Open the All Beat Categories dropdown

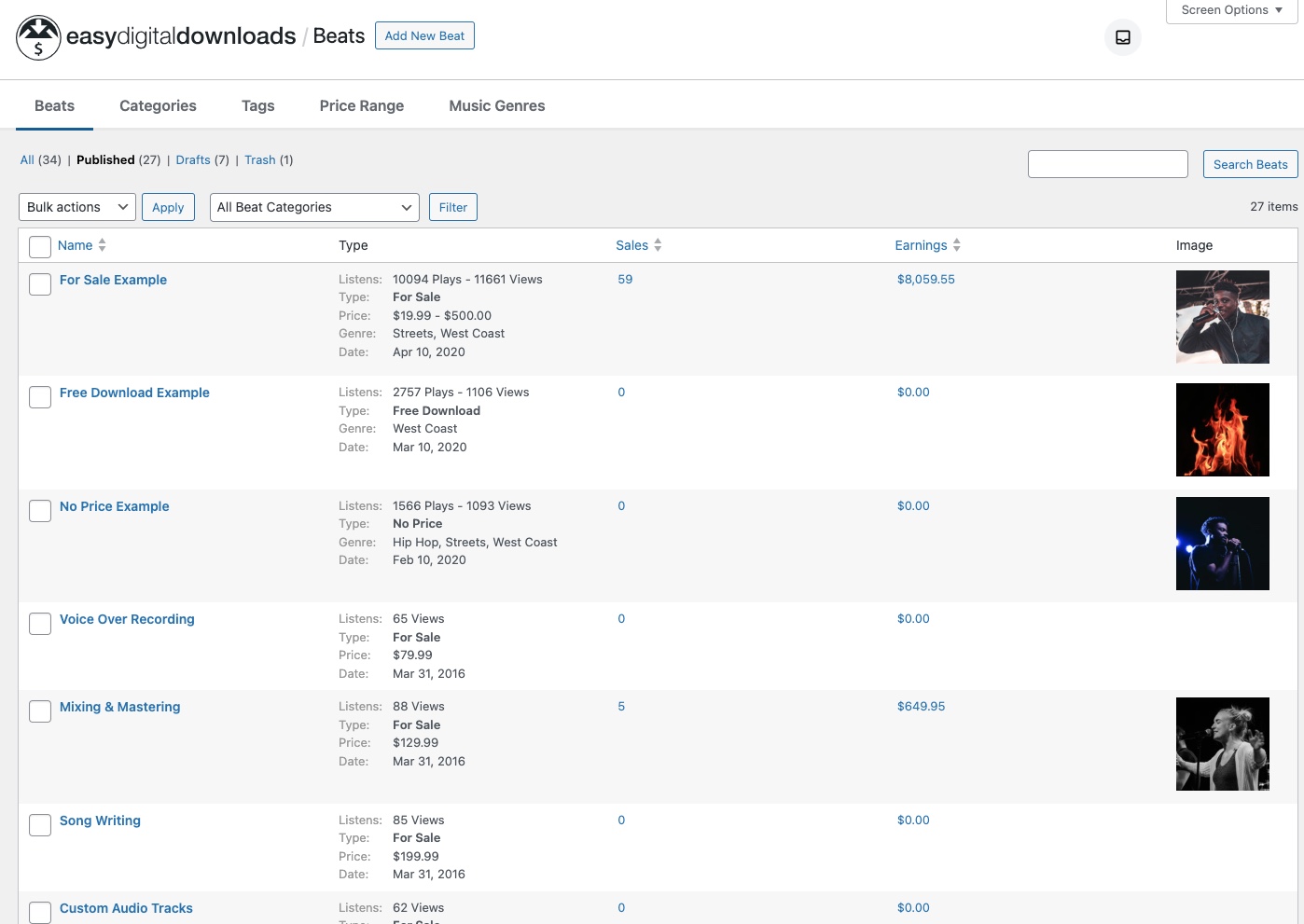click(x=314, y=207)
